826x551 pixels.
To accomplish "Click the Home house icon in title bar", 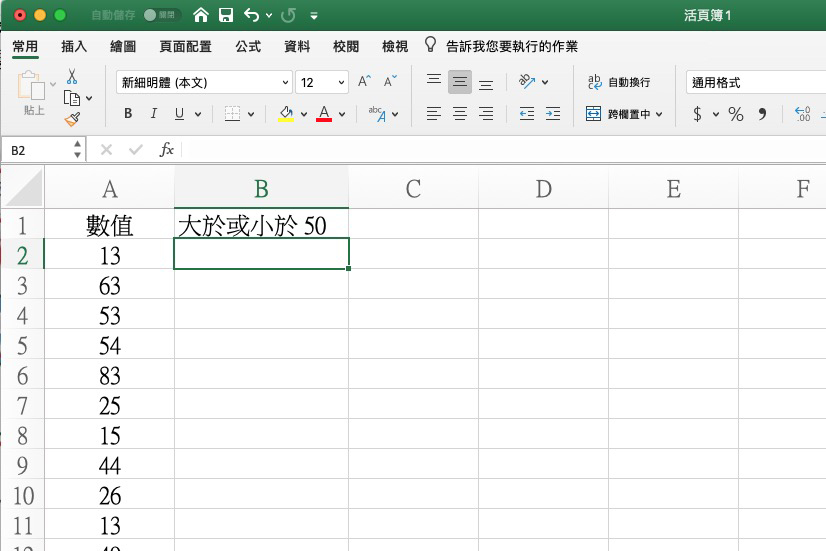I will point(201,15).
